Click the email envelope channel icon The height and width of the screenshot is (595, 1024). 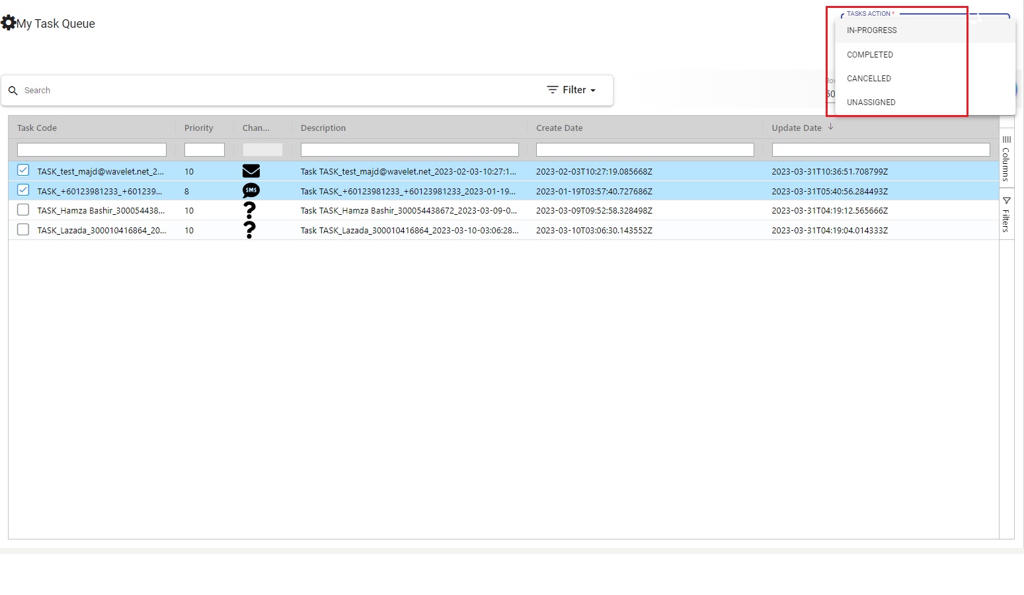tap(251, 171)
